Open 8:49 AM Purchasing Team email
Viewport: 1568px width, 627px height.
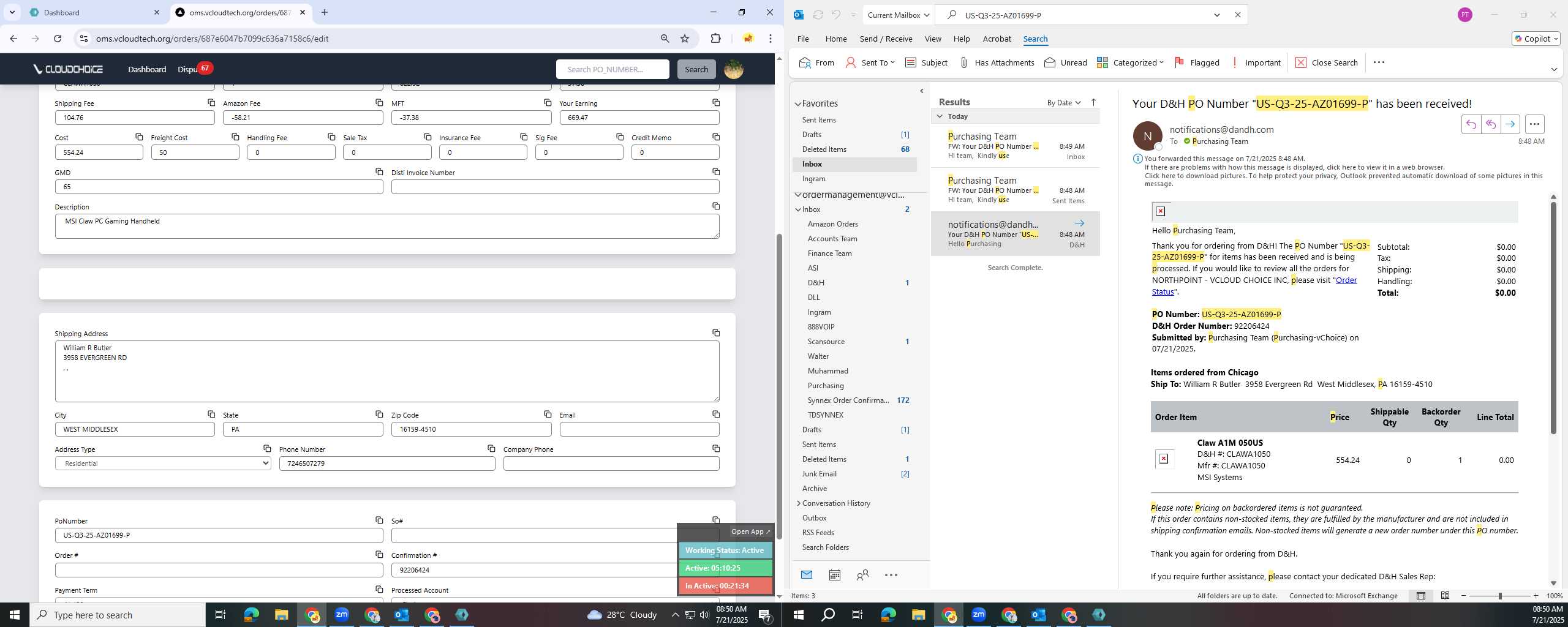[x=1016, y=146]
